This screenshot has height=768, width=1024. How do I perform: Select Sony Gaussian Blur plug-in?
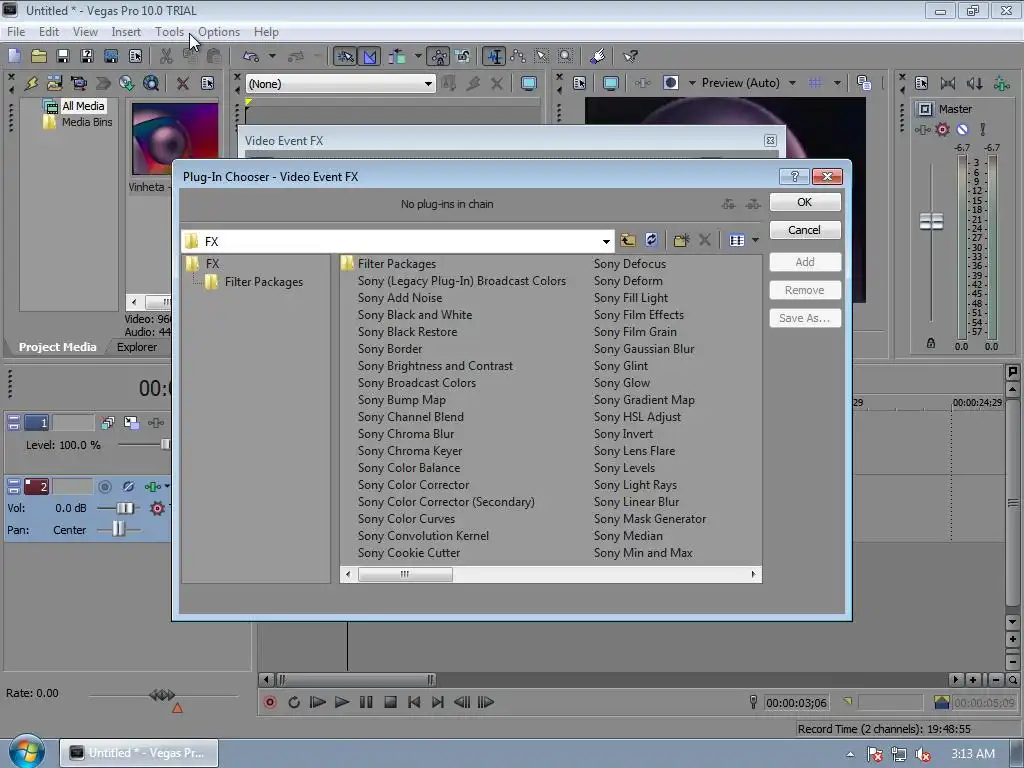click(x=643, y=349)
